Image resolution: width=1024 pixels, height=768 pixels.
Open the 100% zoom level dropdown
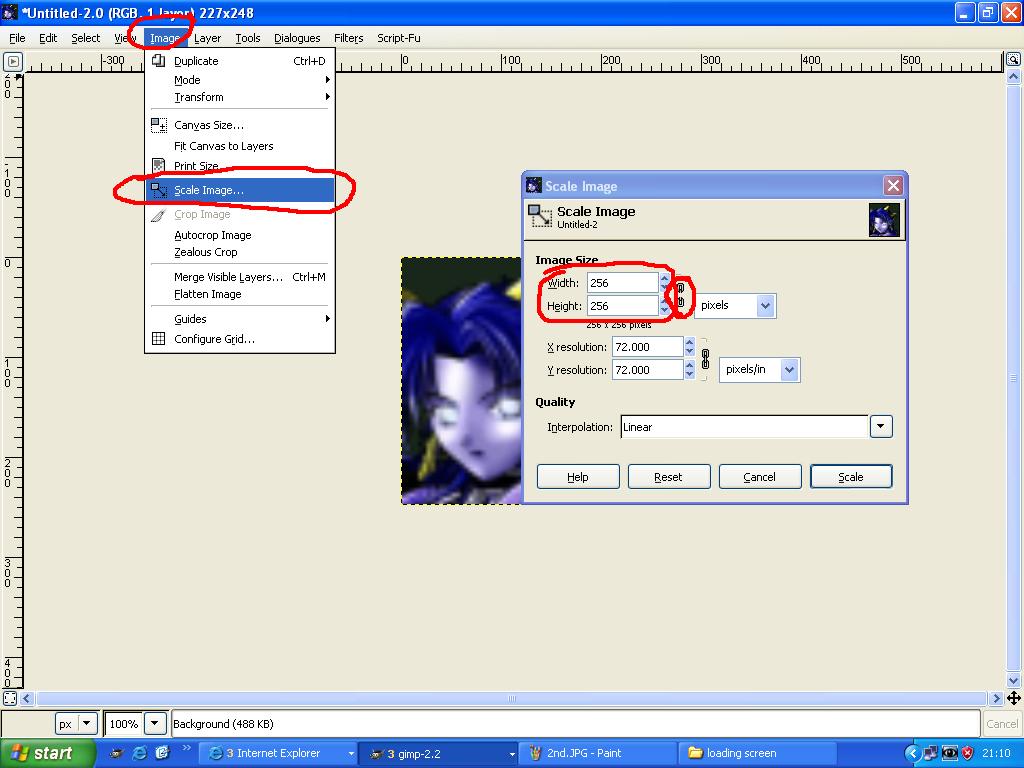pyautogui.click(x=155, y=724)
